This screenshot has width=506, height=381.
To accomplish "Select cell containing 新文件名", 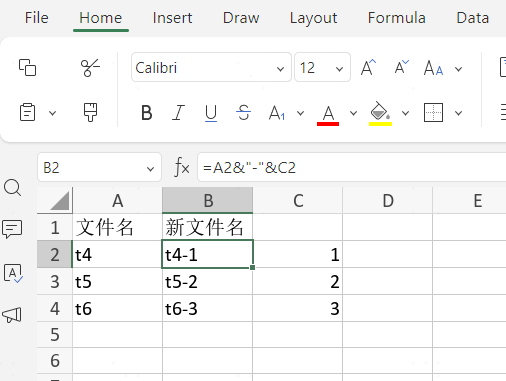I will point(208,228).
